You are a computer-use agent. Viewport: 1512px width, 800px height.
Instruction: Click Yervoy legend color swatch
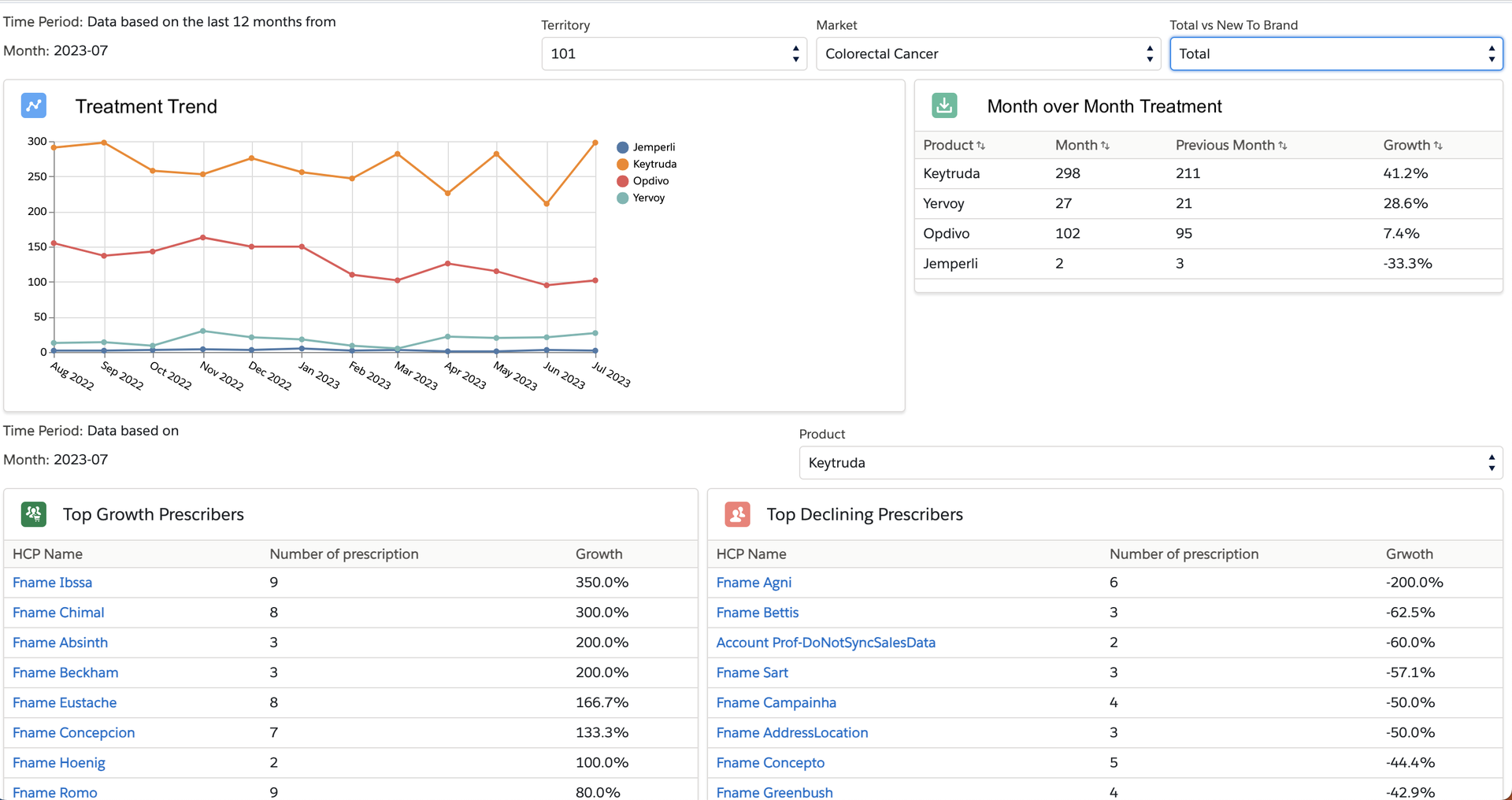(622, 198)
